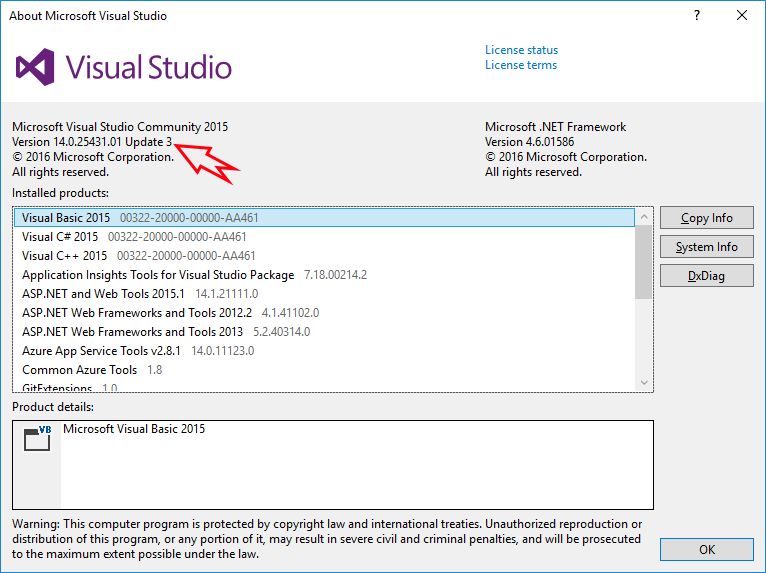This screenshot has height=573, width=766.
Task: Select Visual C# 2015 entry
Action: [60, 237]
